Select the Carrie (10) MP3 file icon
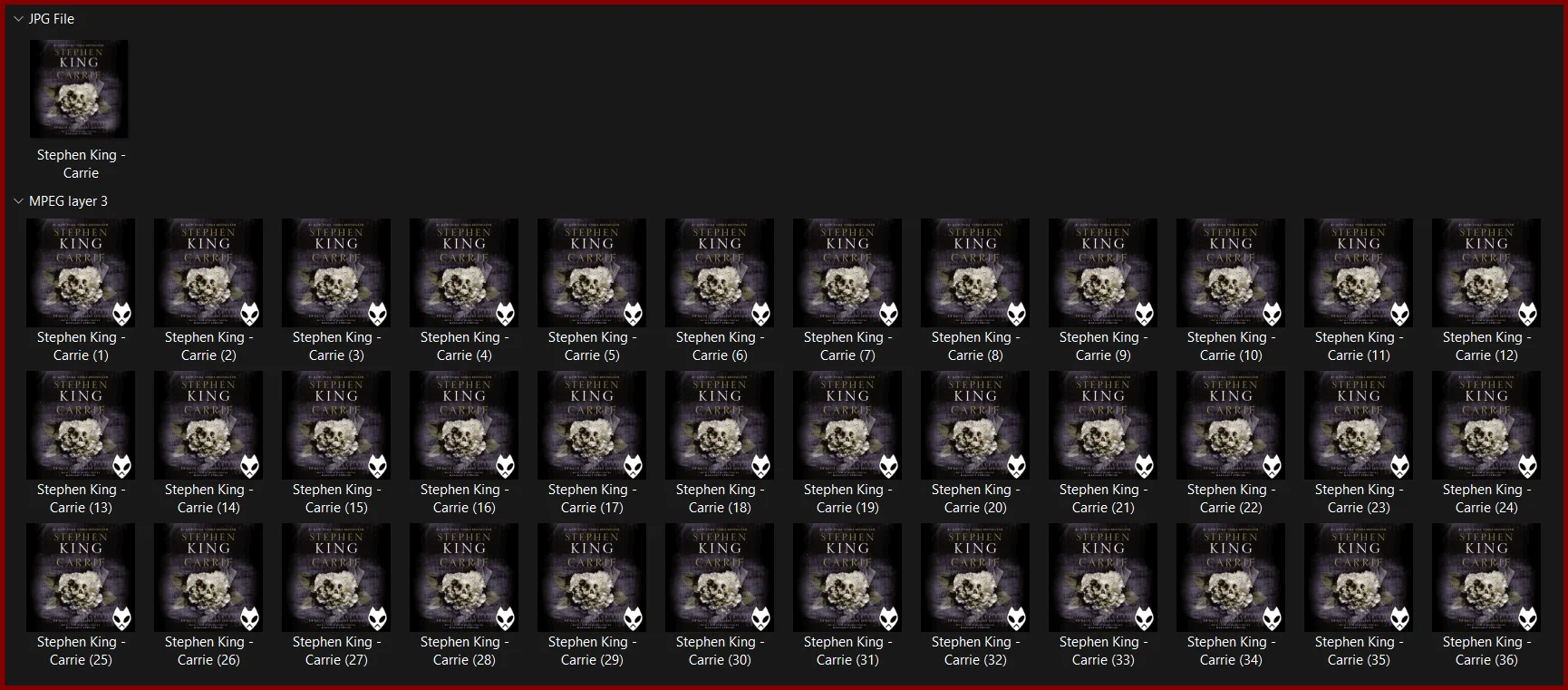The image size is (1568, 690). pos(1231,273)
